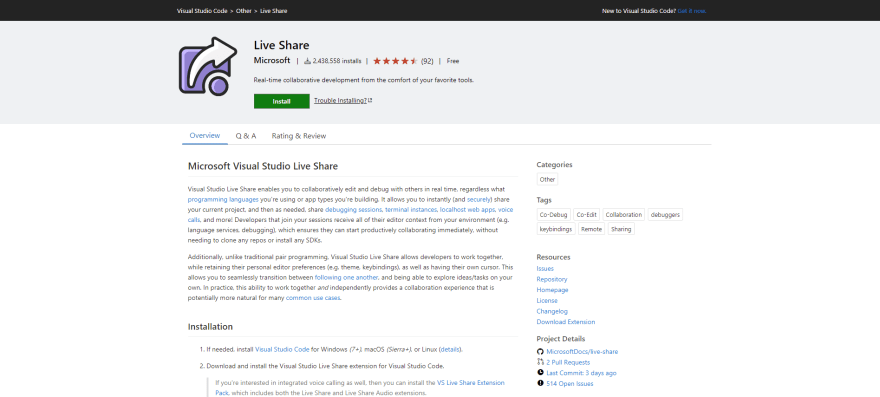The width and height of the screenshot is (880, 397).
Task: Open the 514 Open Issues link
Action: tap(570, 384)
